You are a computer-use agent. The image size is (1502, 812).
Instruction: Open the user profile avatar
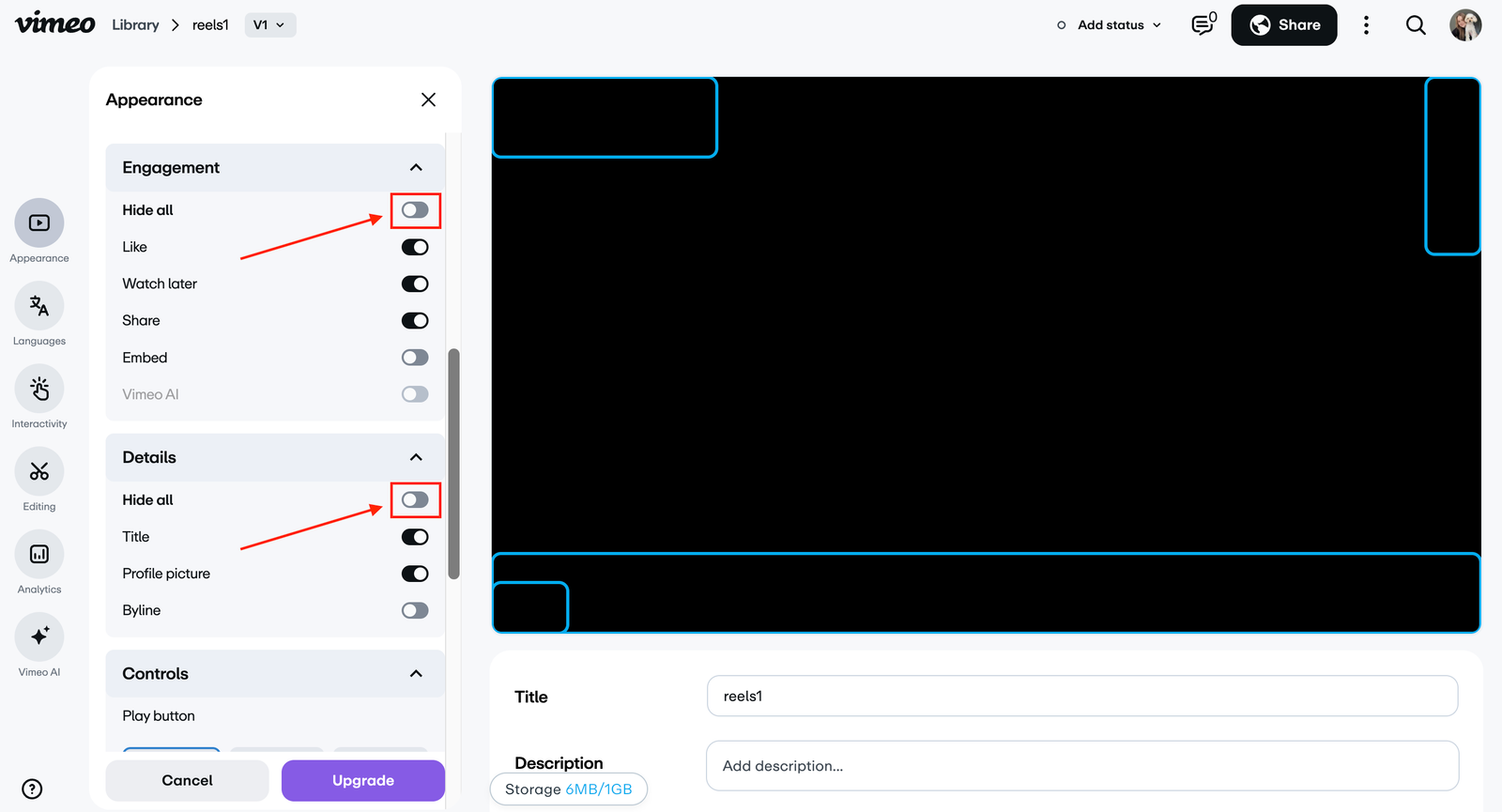1465,25
